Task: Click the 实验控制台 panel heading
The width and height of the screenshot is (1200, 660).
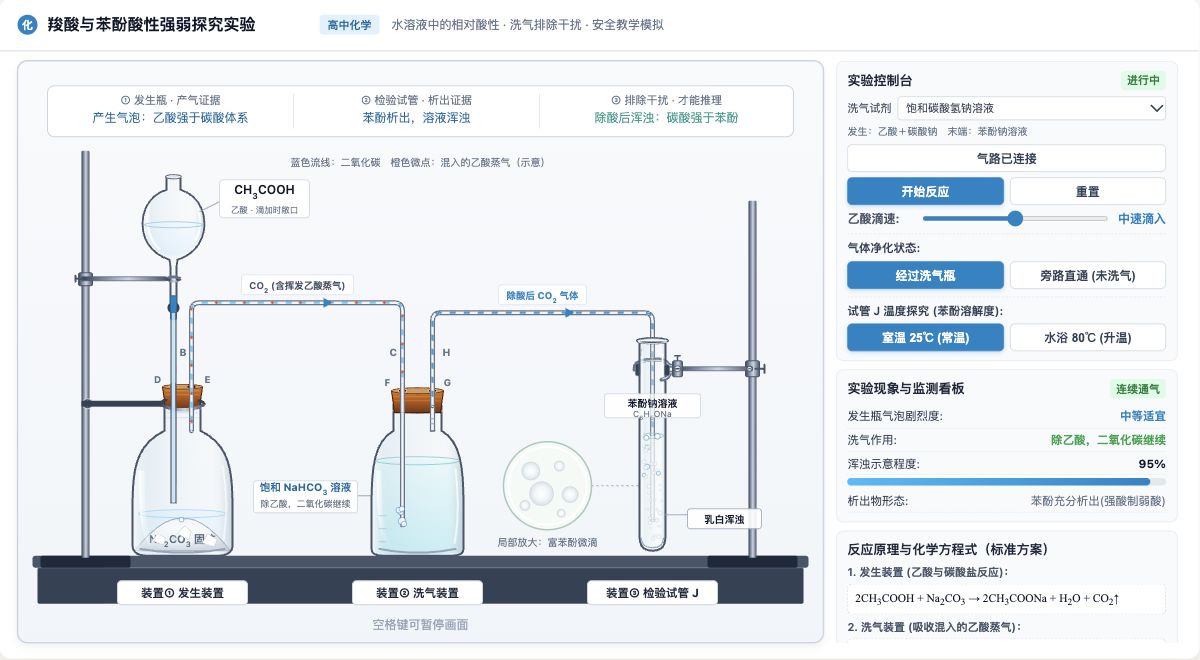Action: pyautogui.click(x=879, y=80)
